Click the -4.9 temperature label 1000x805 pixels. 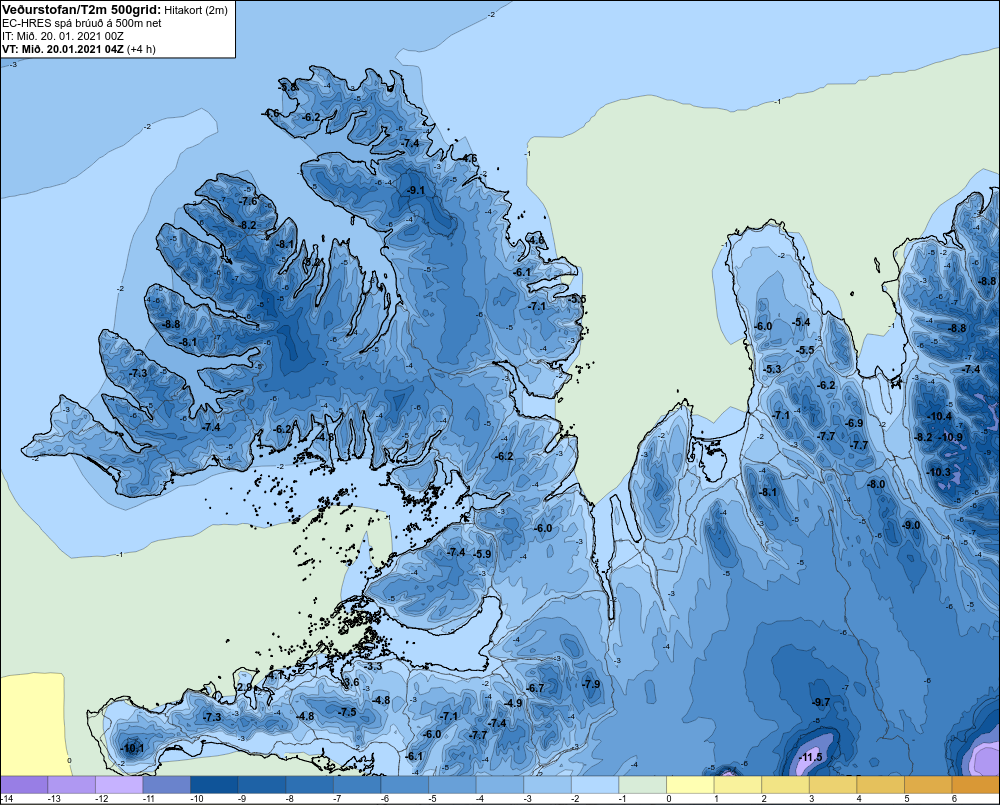[513, 703]
